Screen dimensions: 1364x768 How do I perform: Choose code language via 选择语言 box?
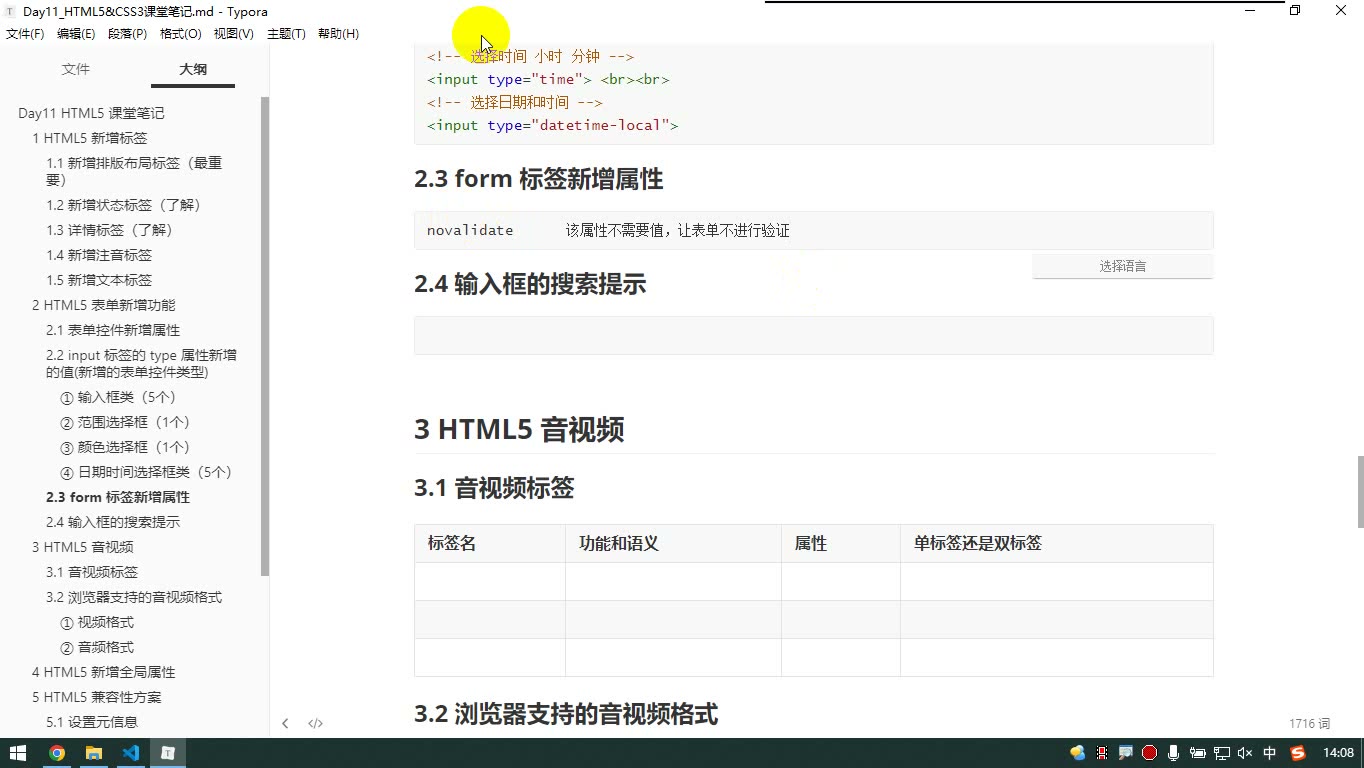tap(1122, 266)
